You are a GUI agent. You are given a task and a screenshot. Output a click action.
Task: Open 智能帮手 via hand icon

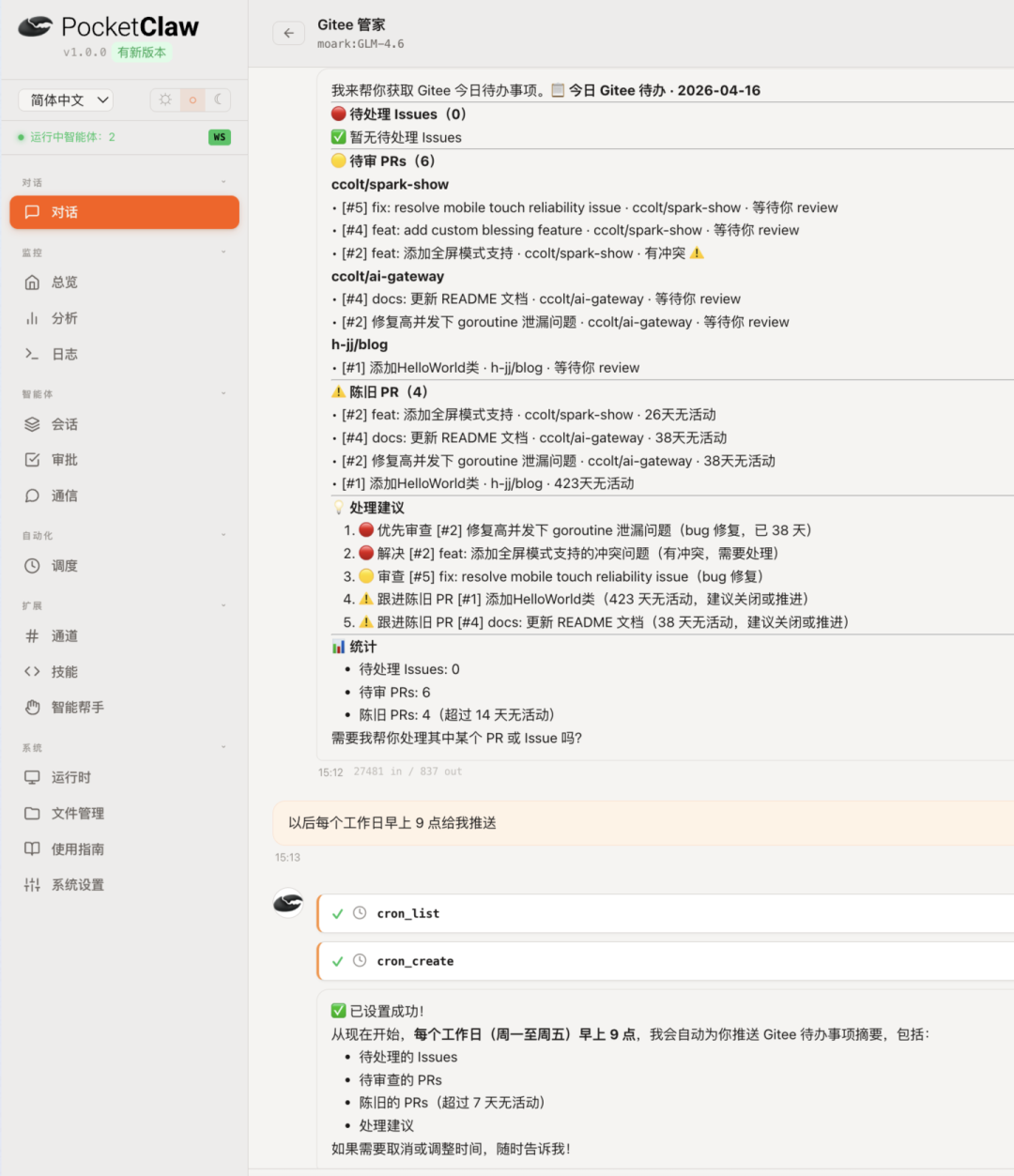32,708
